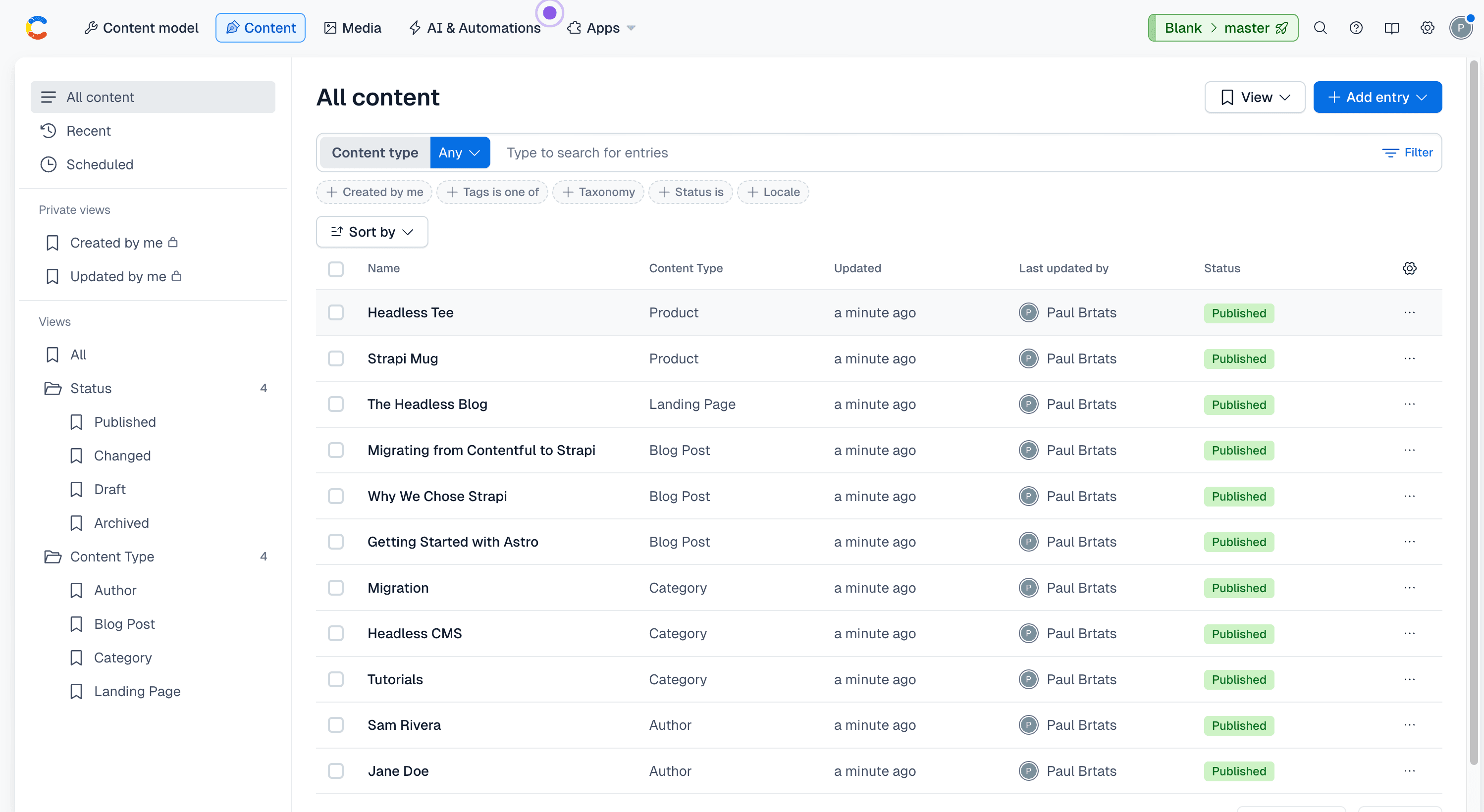Add the Created by me filter chip
Screen dimensions: 1484x812
(x=374, y=192)
